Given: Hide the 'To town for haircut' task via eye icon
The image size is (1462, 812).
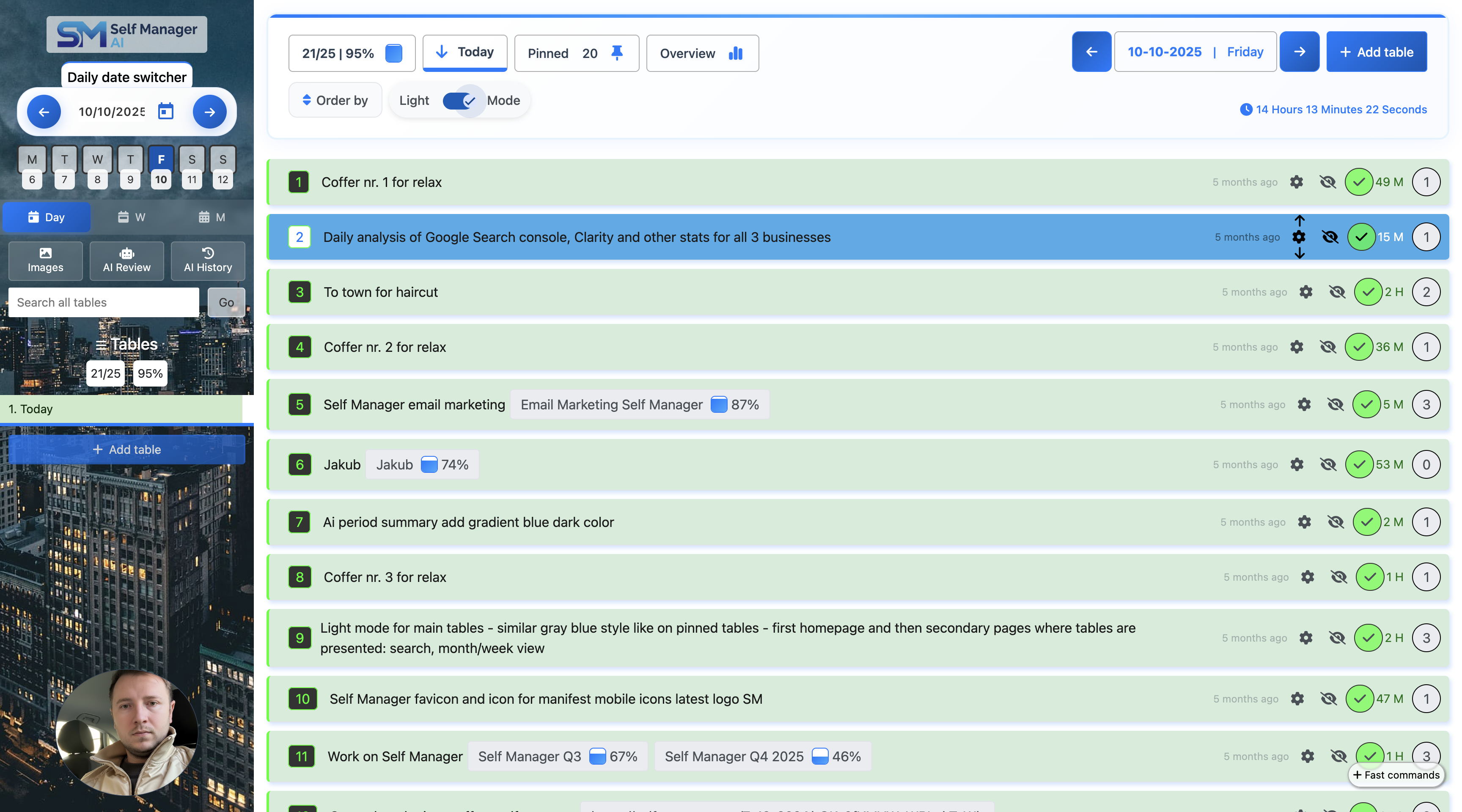Looking at the screenshot, I should (x=1337, y=292).
